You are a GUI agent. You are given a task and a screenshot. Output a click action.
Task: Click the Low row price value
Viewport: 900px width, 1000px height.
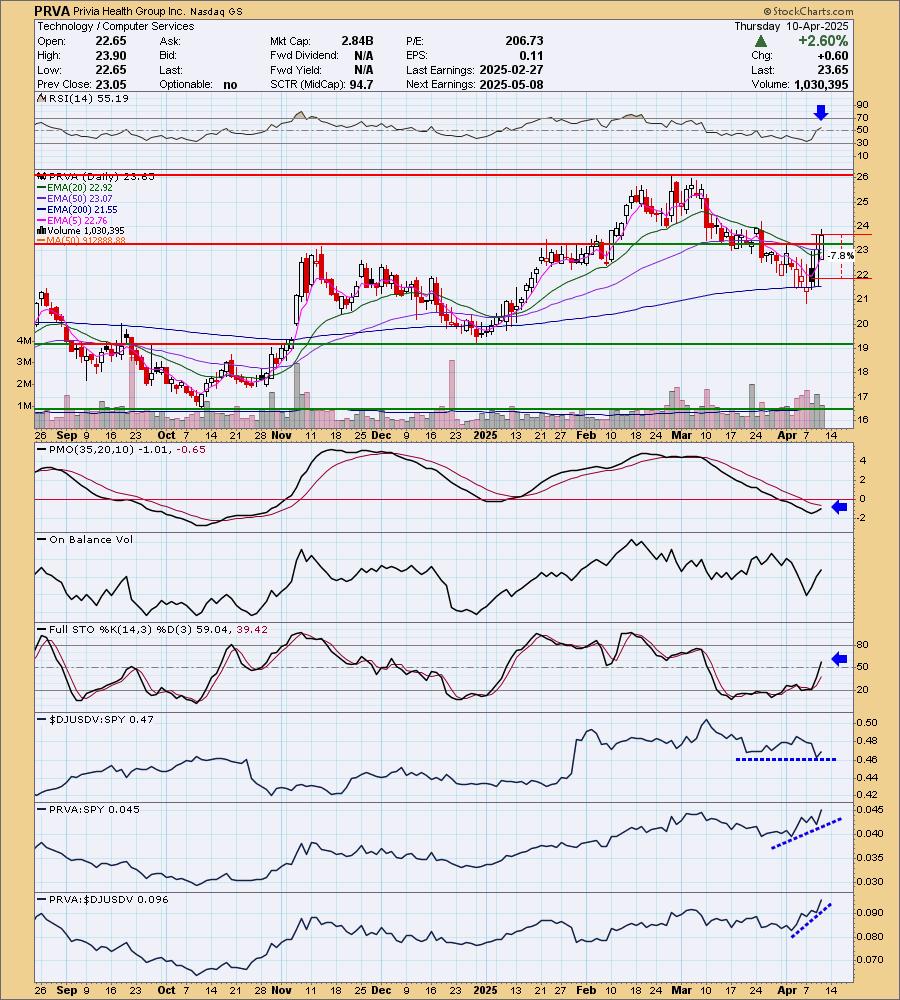(111, 70)
